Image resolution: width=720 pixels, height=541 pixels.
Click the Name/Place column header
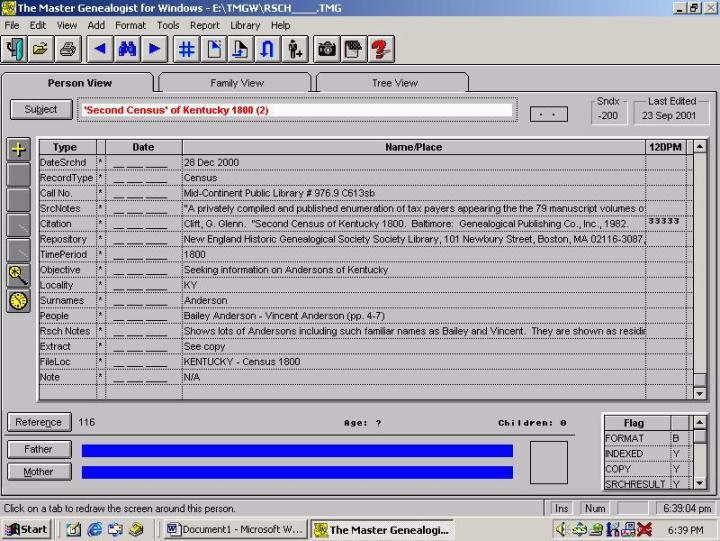pos(414,147)
